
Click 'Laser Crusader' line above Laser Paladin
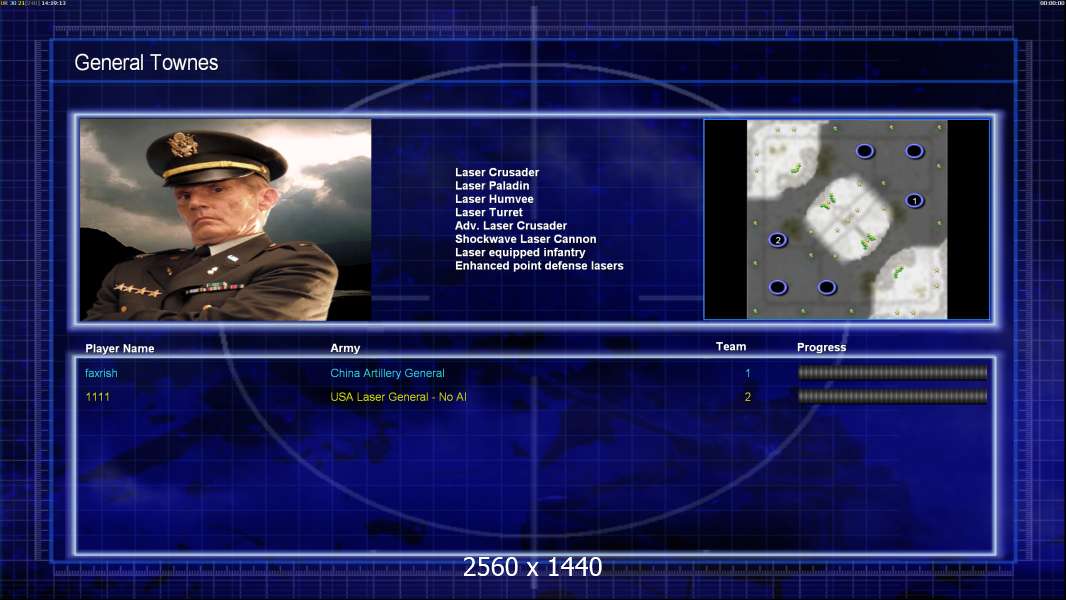[x=497, y=173]
